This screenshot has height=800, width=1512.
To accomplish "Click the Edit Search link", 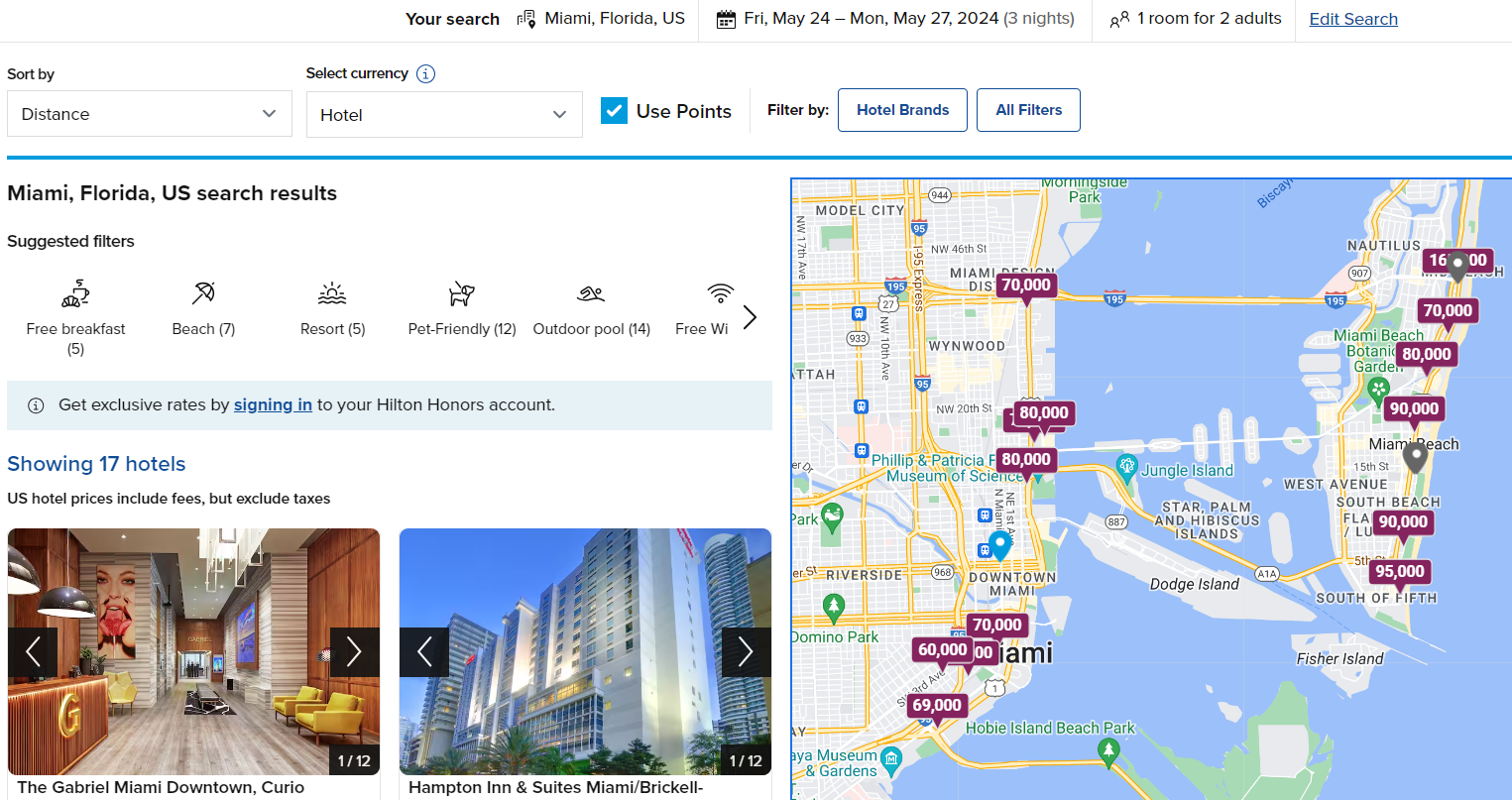I will tap(1352, 19).
